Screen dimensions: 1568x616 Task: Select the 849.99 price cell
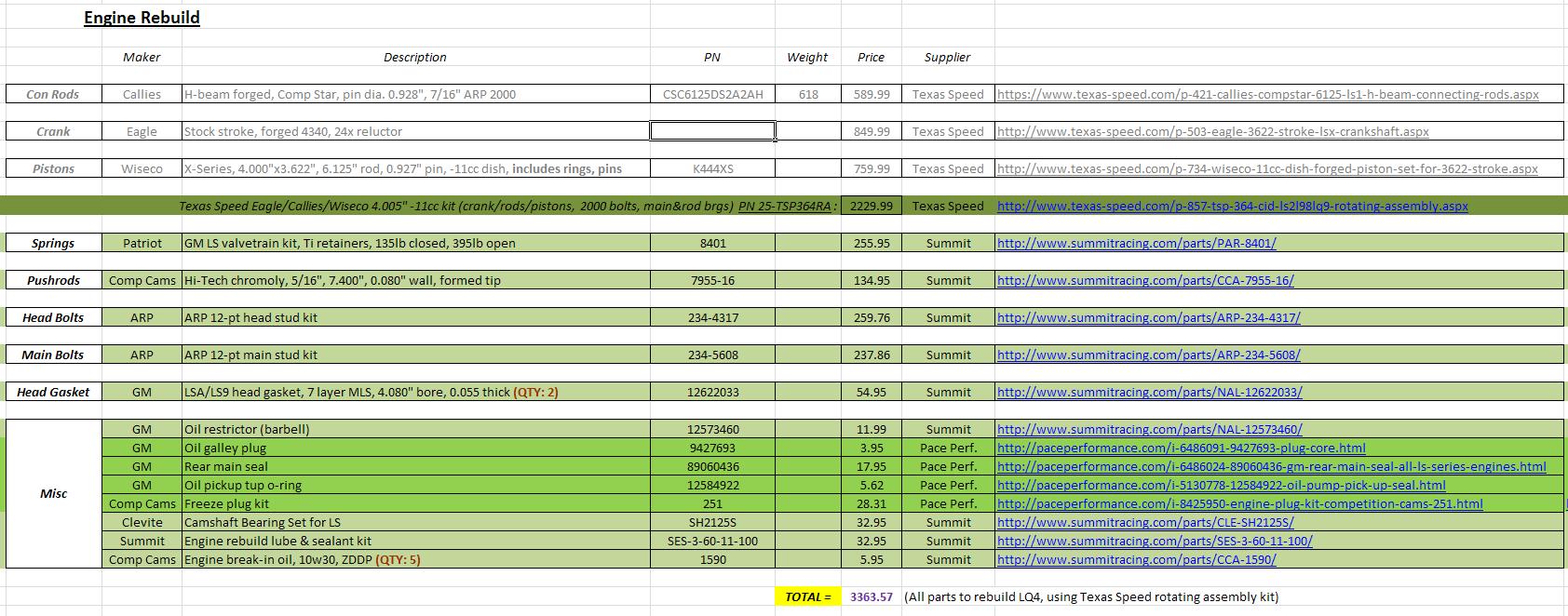click(872, 131)
